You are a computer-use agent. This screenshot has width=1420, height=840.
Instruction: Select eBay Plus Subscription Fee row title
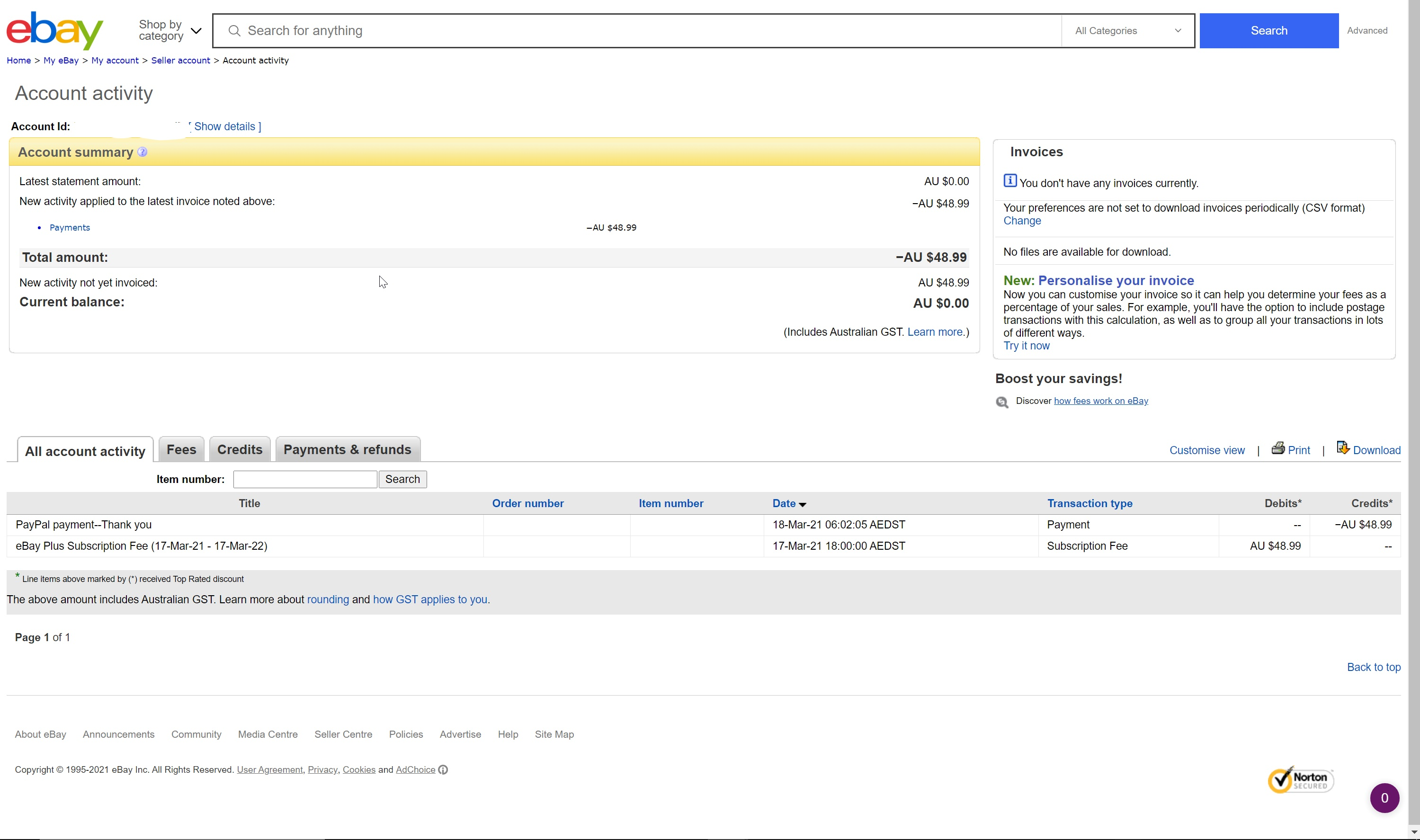pyautogui.click(x=142, y=546)
